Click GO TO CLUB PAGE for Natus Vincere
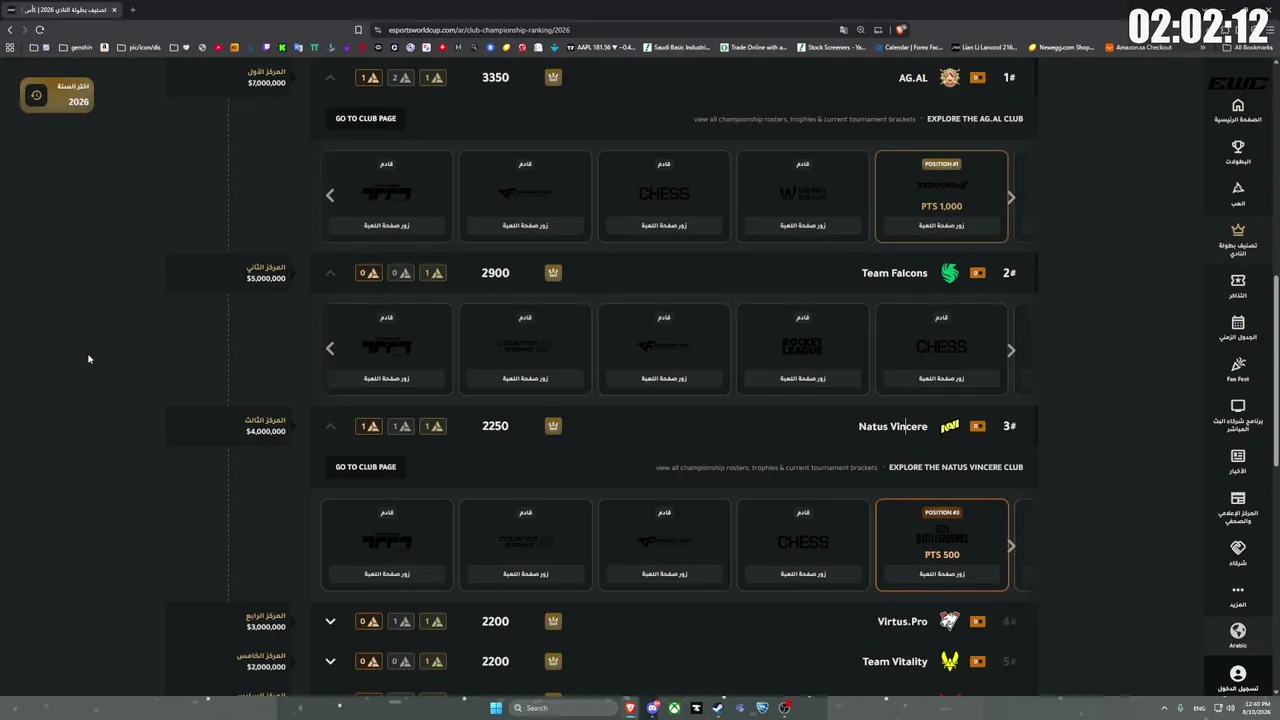The height and width of the screenshot is (720, 1280). pos(366,467)
